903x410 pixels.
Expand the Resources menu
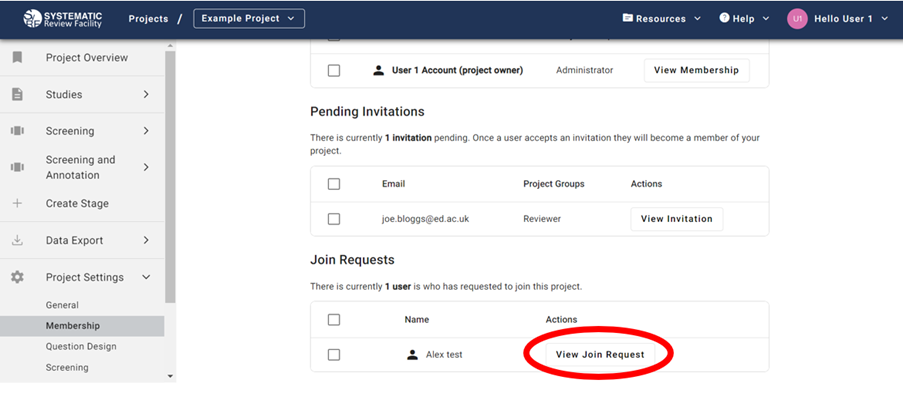pyautogui.click(x=661, y=19)
